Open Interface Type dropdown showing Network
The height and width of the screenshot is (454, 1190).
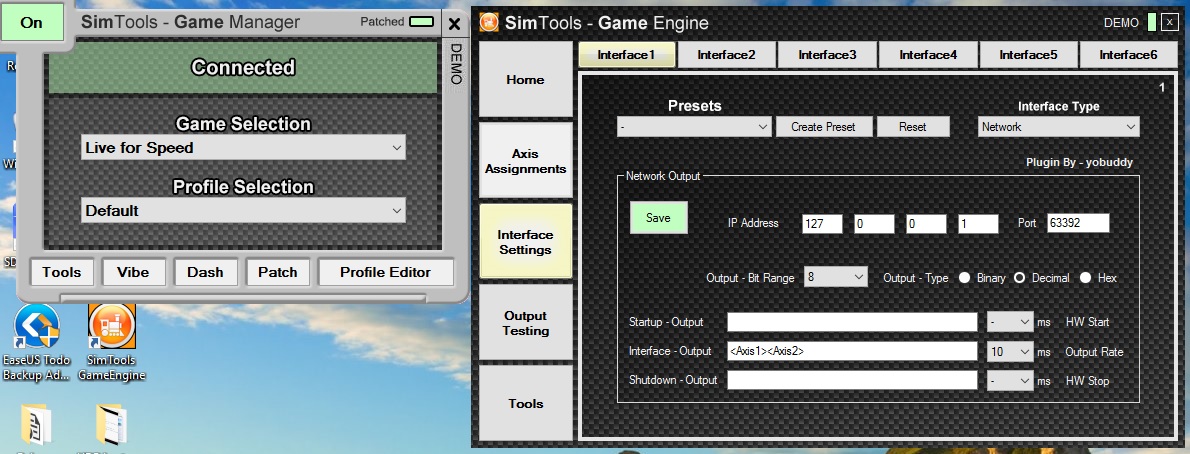(x=1058, y=127)
